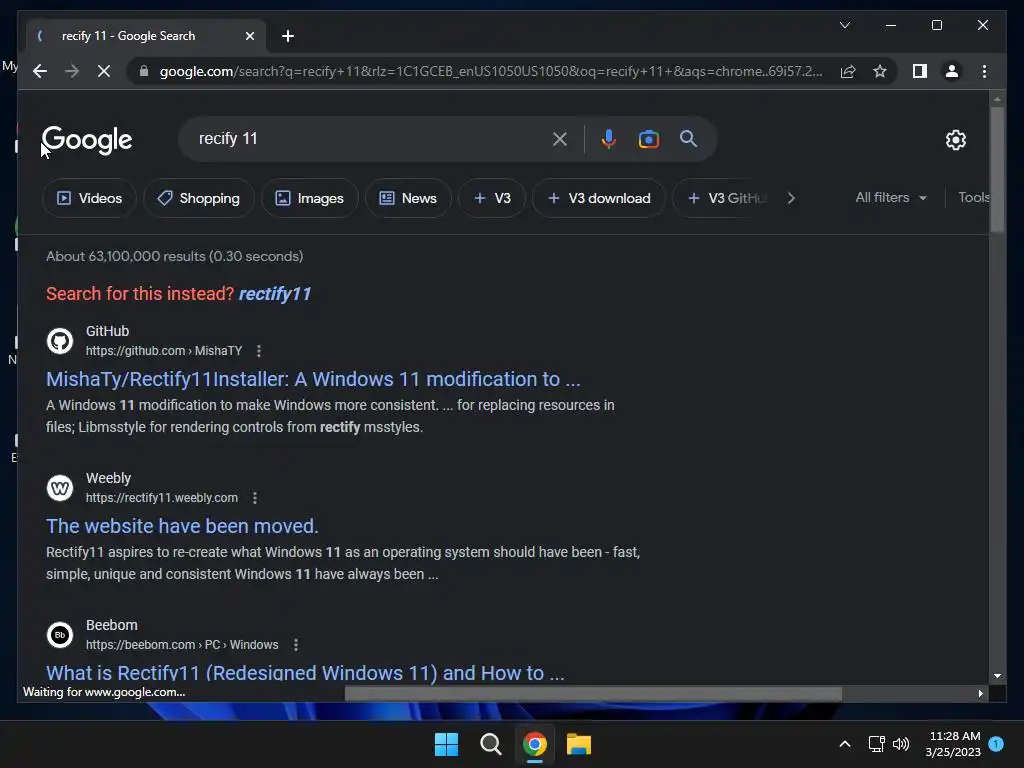Viewport: 1024px width, 768px height.
Task: Add V3 download to the search
Action: (x=599, y=198)
